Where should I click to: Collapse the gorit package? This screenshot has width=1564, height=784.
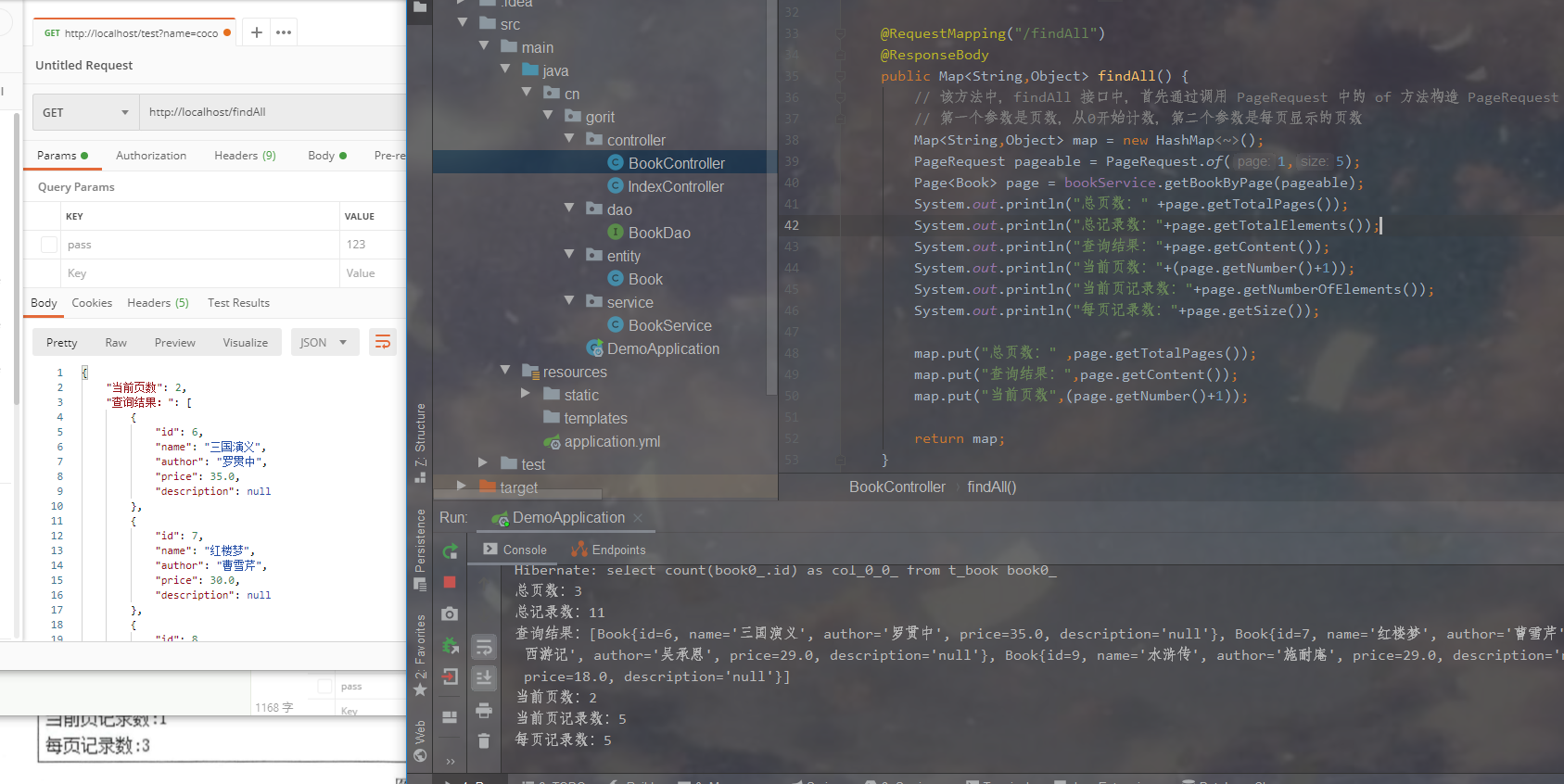548,115
